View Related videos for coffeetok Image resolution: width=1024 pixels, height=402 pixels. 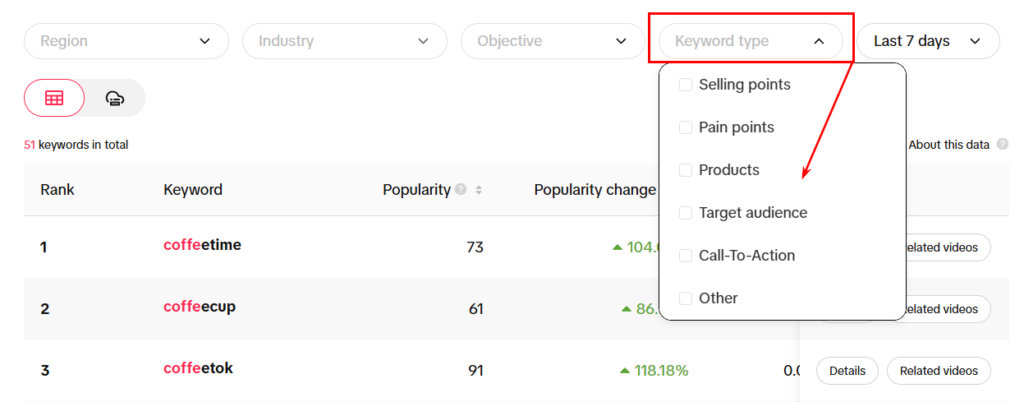[938, 371]
